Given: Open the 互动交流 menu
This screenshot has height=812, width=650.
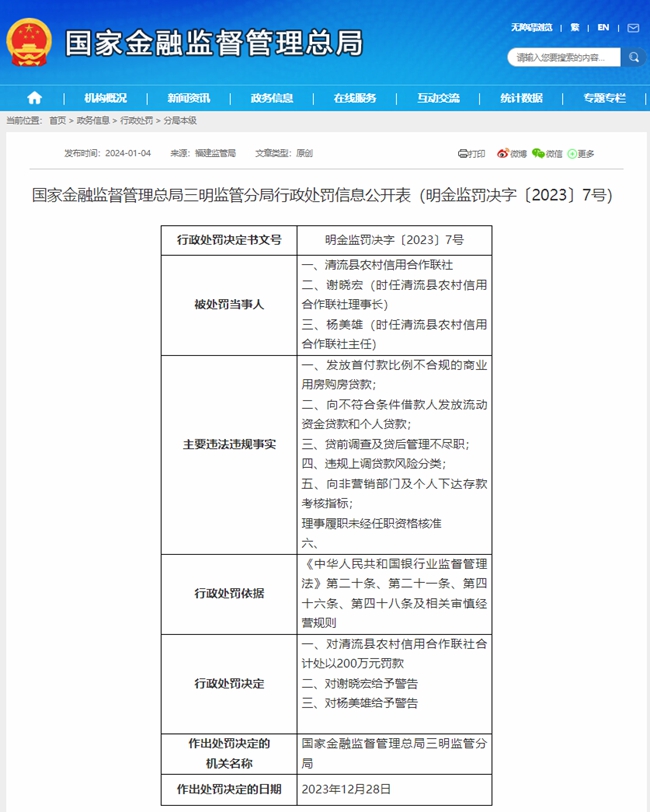Looking at the screenshot, I should tap(438, 98).
